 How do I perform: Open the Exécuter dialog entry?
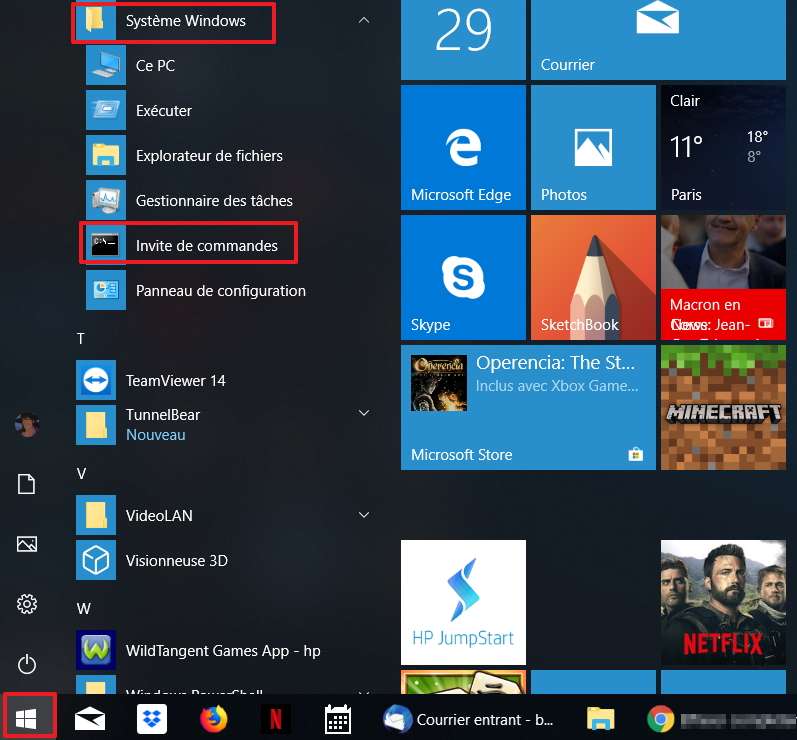(163, 111)
